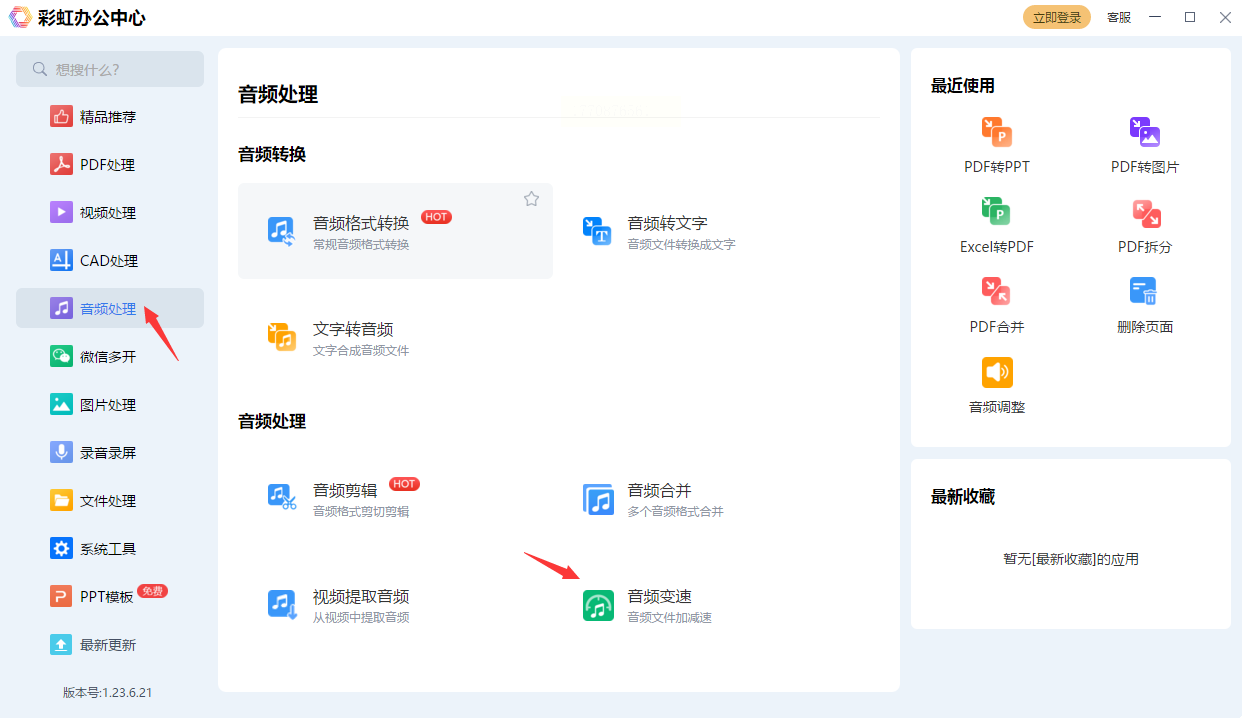
Task: Open the 音频合并 tool icon
Action: click(597, 498)
